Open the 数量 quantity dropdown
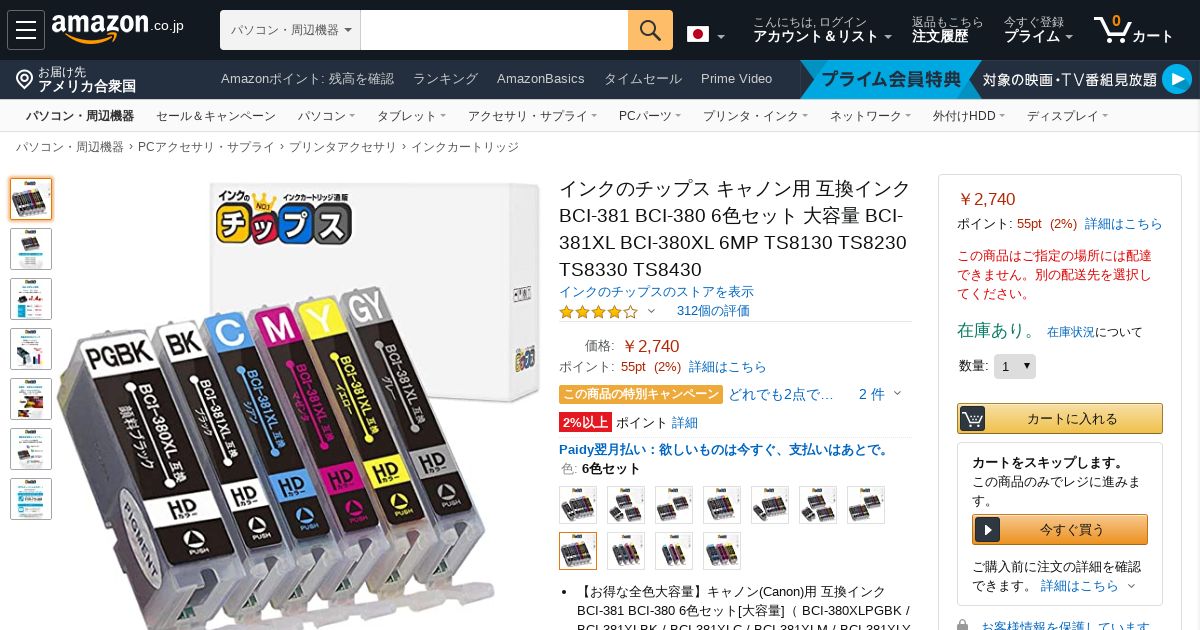Screen dimensions: 1200x630 pos(1015,367)
